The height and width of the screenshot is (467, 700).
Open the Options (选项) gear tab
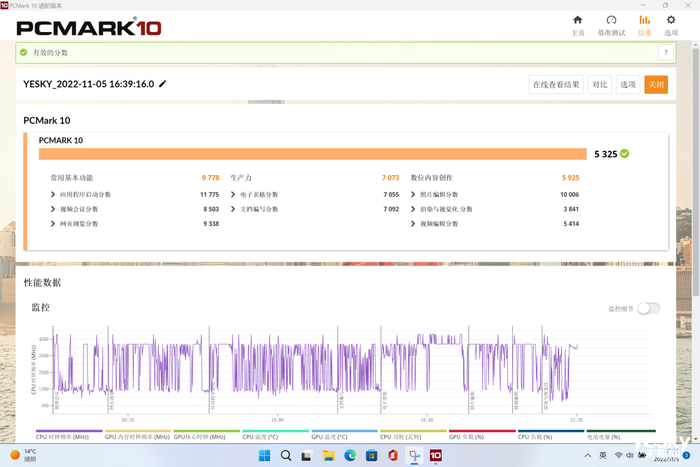[671, 25]
